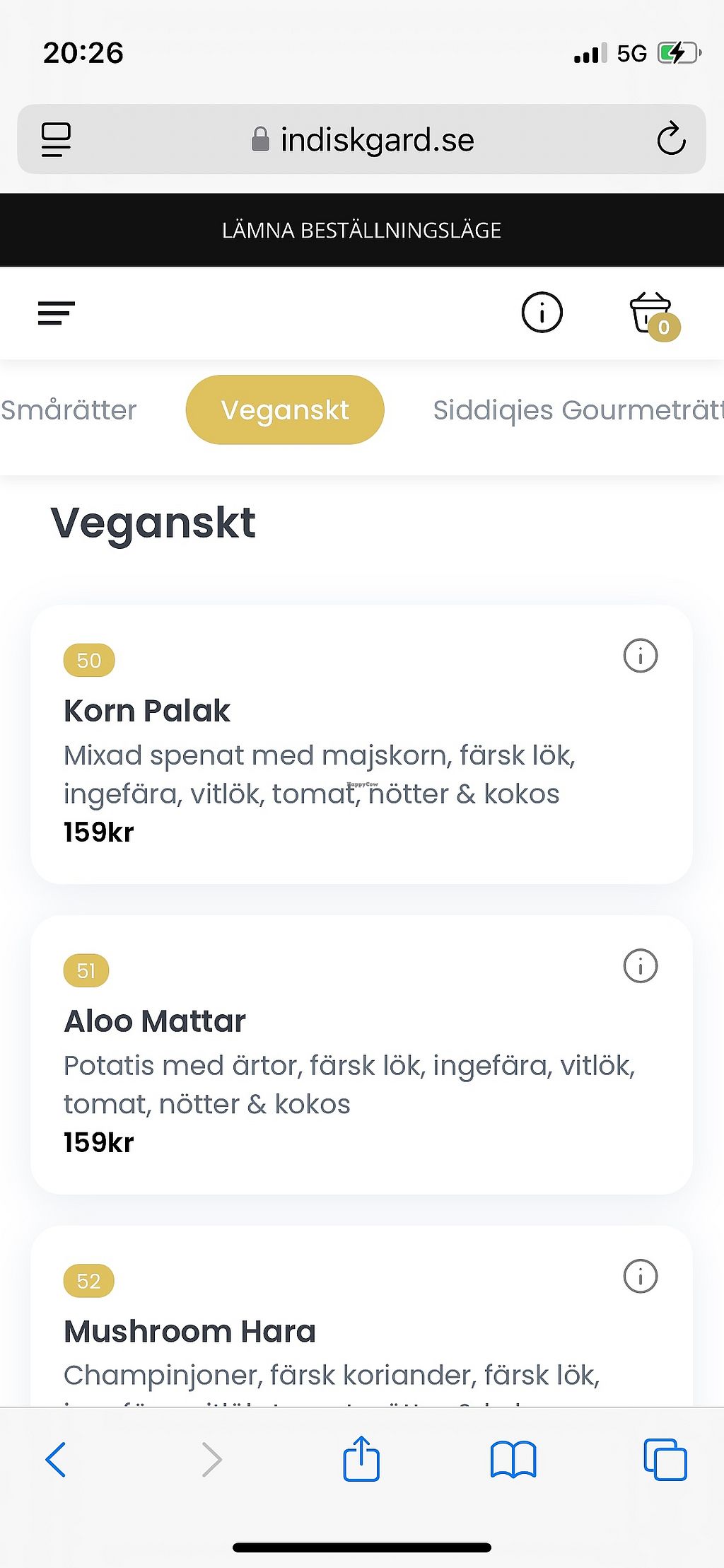Go back to previous page
The image size is (724, 1568).
(x=56, y=1460)
